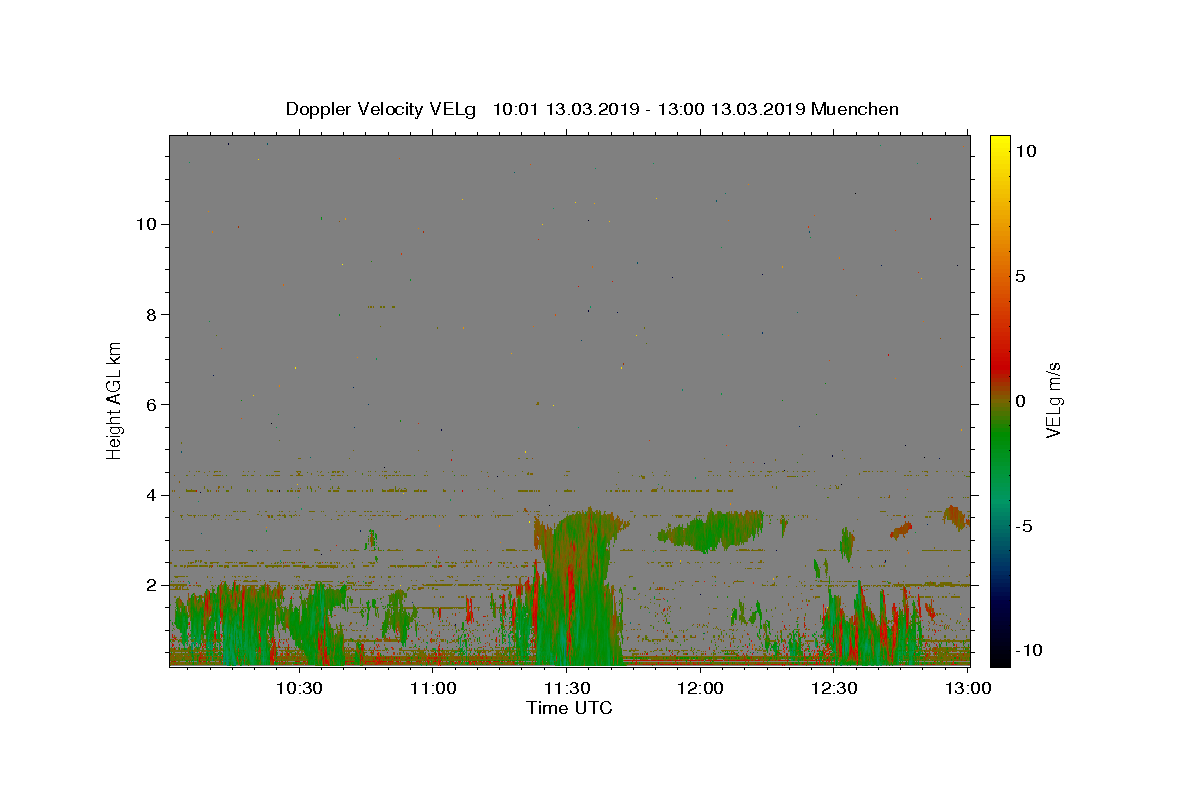Click the "Time UTC" x-axis label
The width and height of the screenshot is (1200, 800).
[x=569, y=708]
